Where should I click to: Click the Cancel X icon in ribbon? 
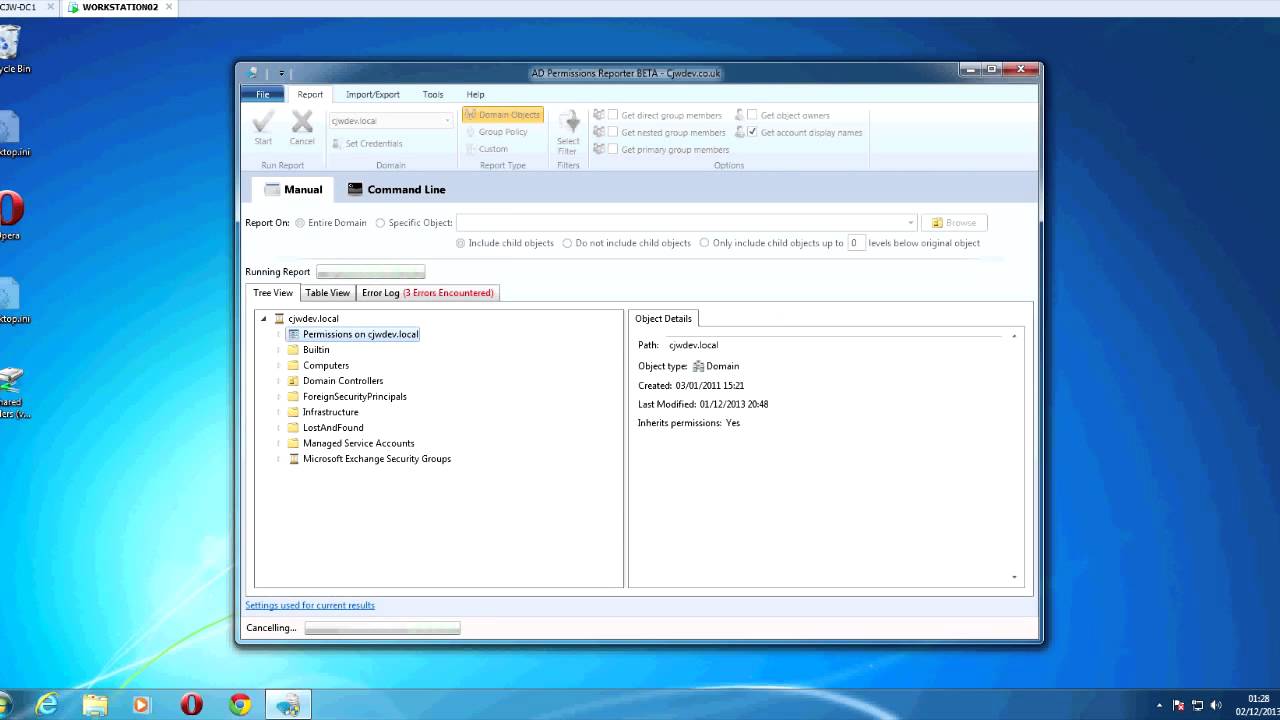[x=302, y=122]
